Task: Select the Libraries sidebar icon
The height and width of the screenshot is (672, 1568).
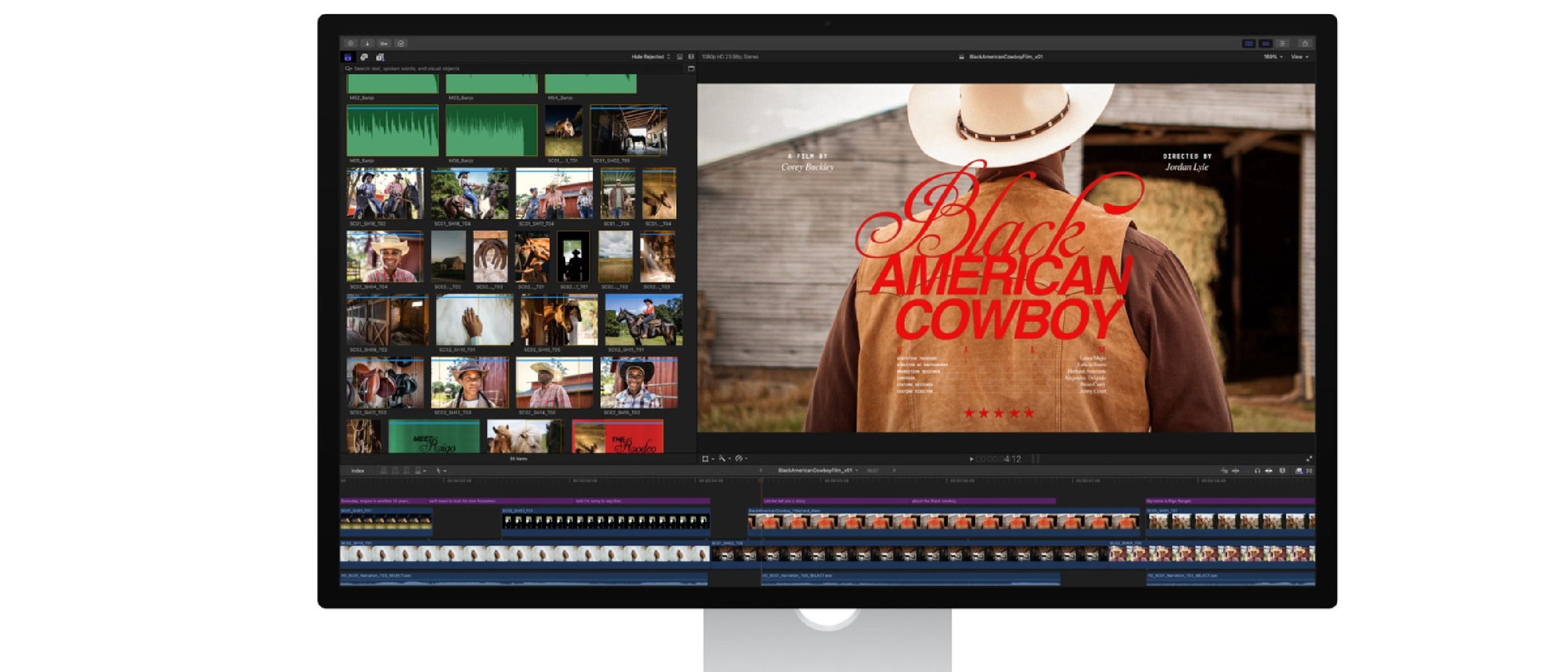Action: pos(348,57)
